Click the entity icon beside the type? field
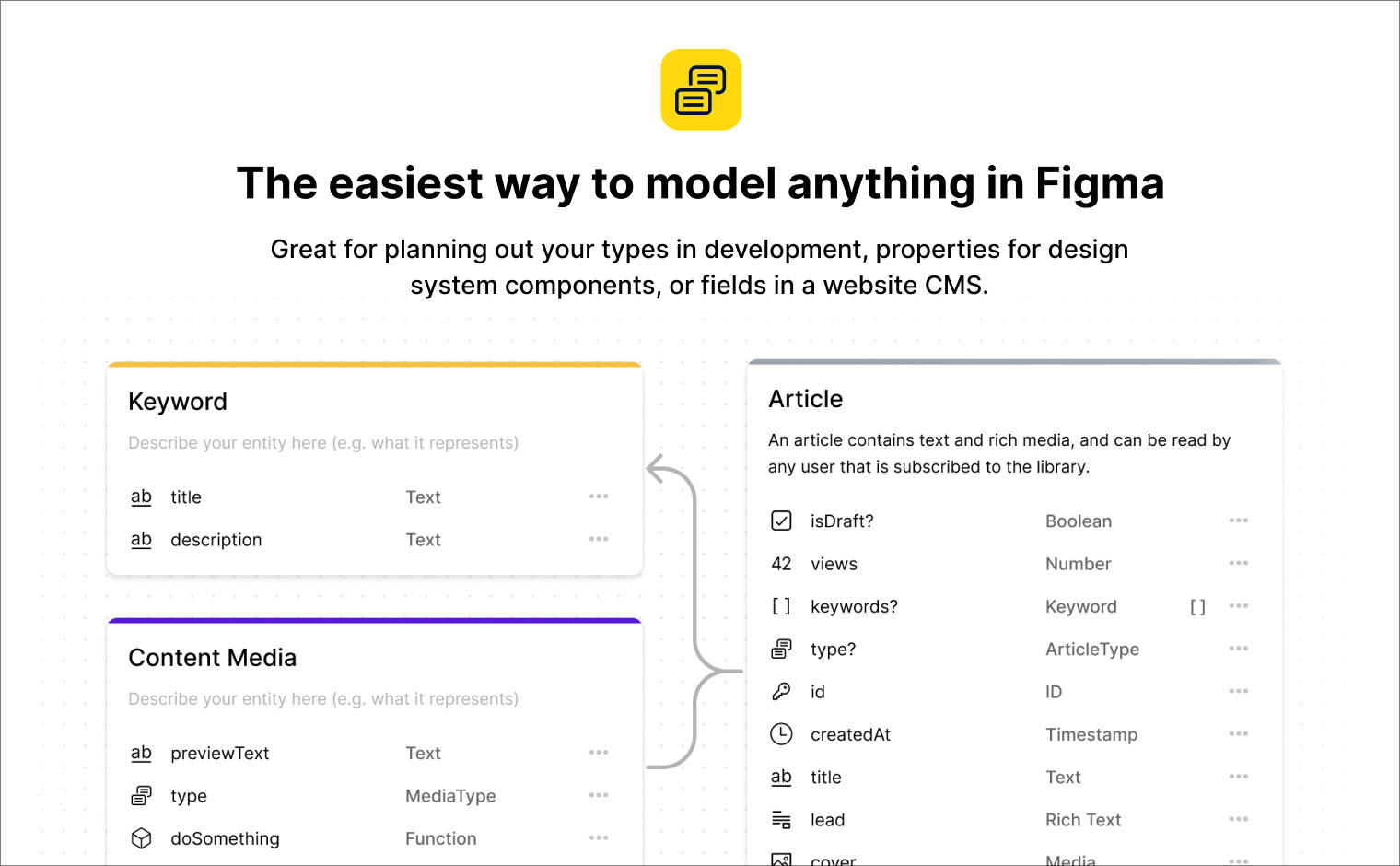The height and width of the screenshot is (866, 1400). 780,649
